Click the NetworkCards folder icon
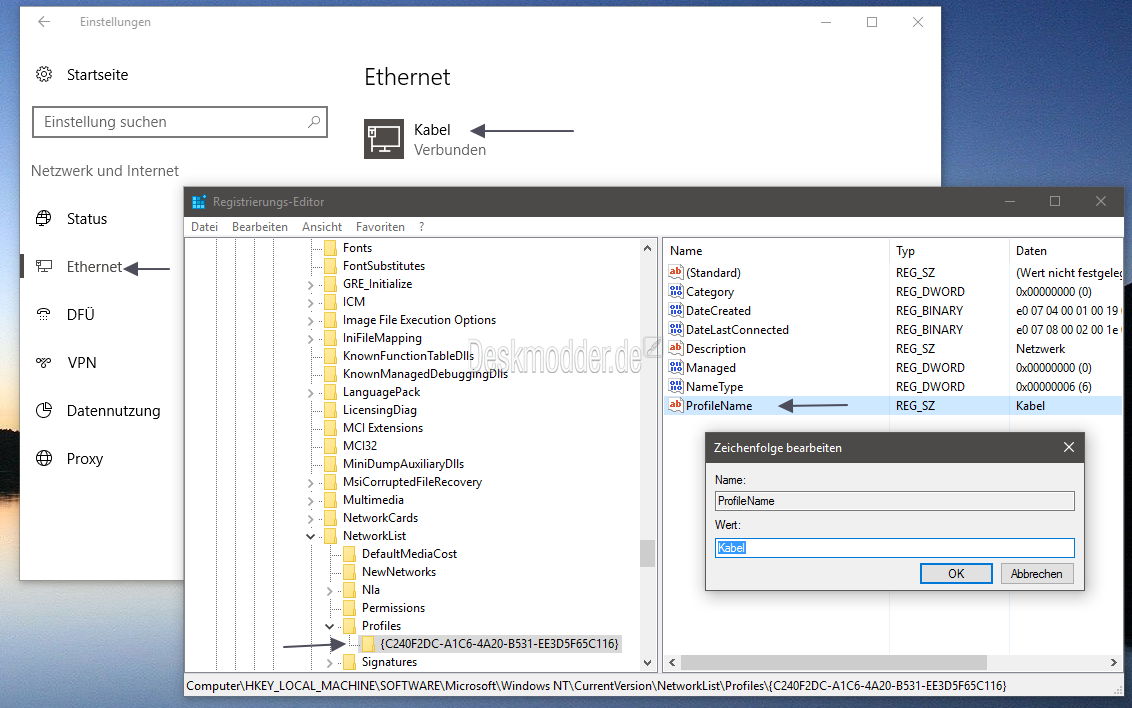Screen dimensions: 1132x708 (331, 518)
